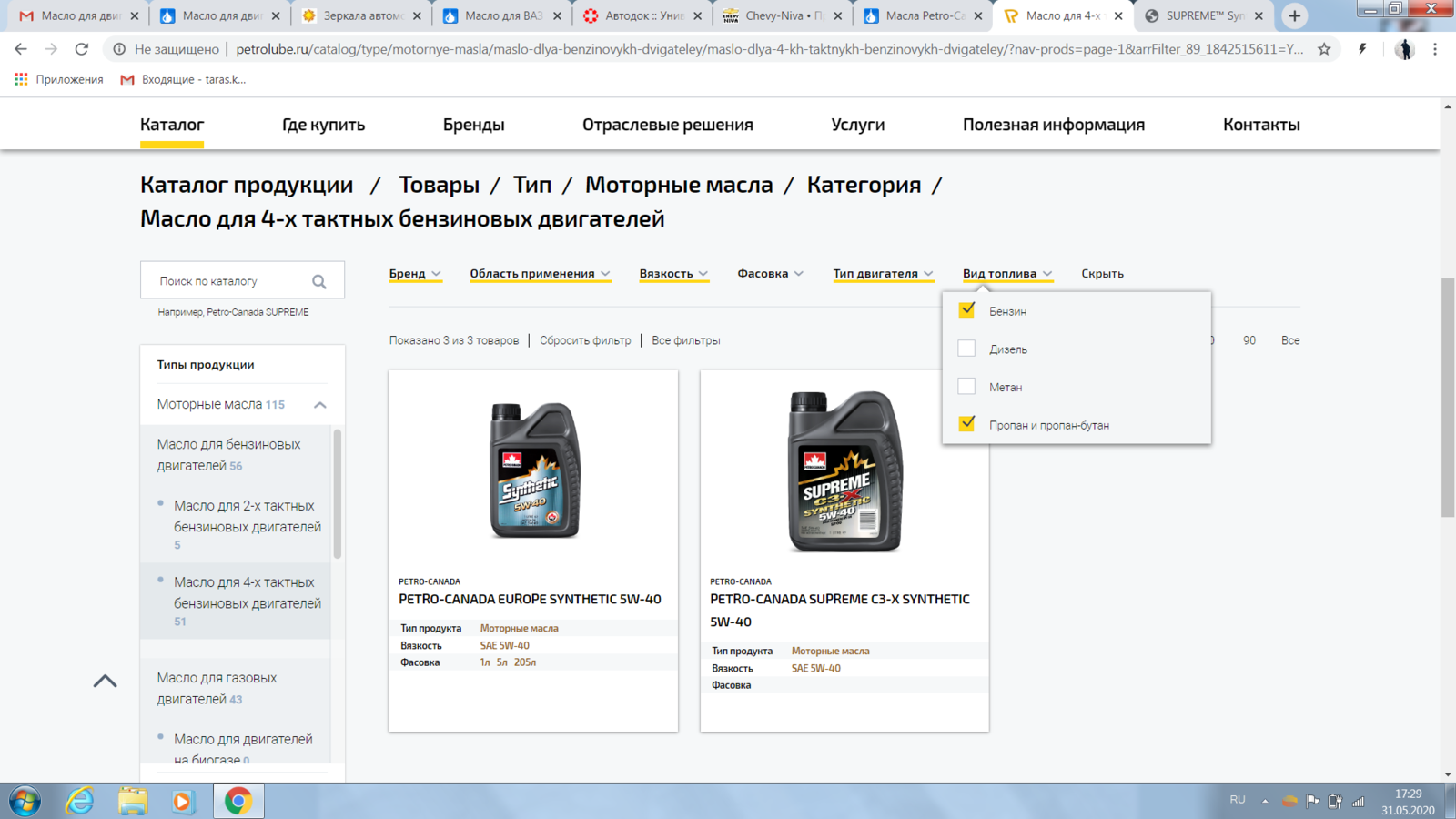Click the site info icon in address bar
1456x819 pixels.
click(x=119, y=49)
